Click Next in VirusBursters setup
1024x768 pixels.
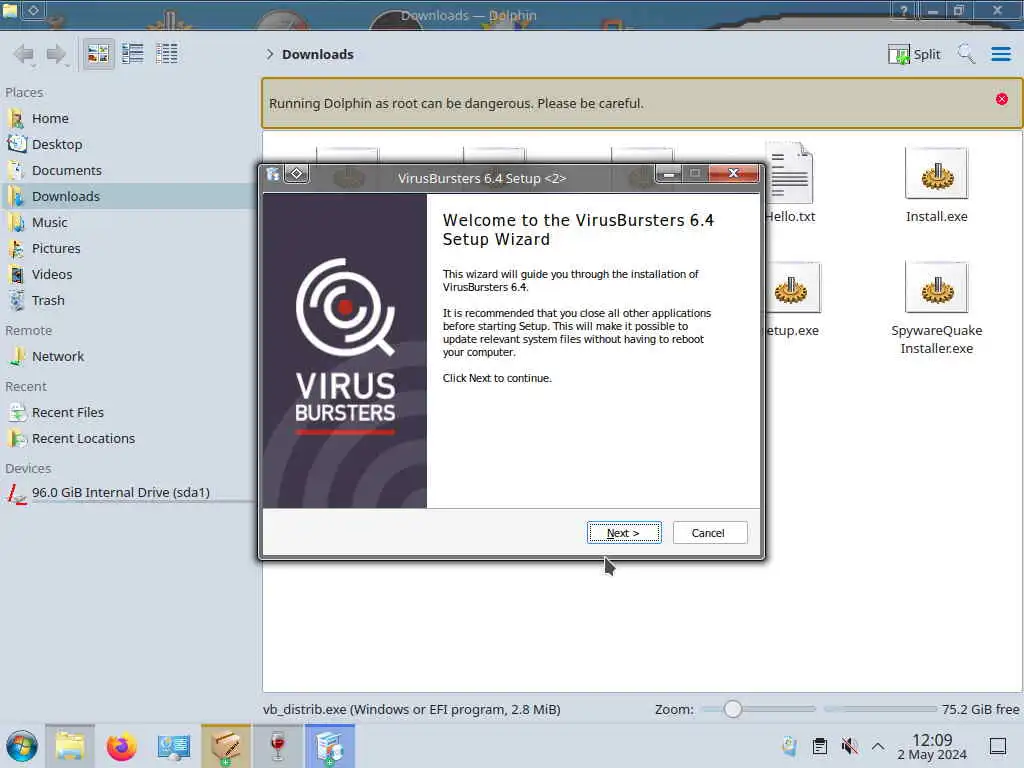tap(624, 533)
